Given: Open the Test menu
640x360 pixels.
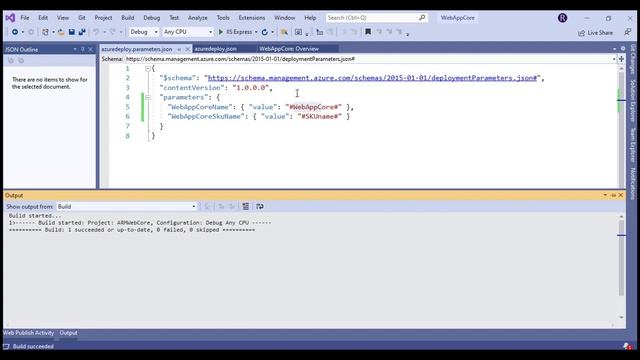Looking at the screenshot, I should pos(174,18).
